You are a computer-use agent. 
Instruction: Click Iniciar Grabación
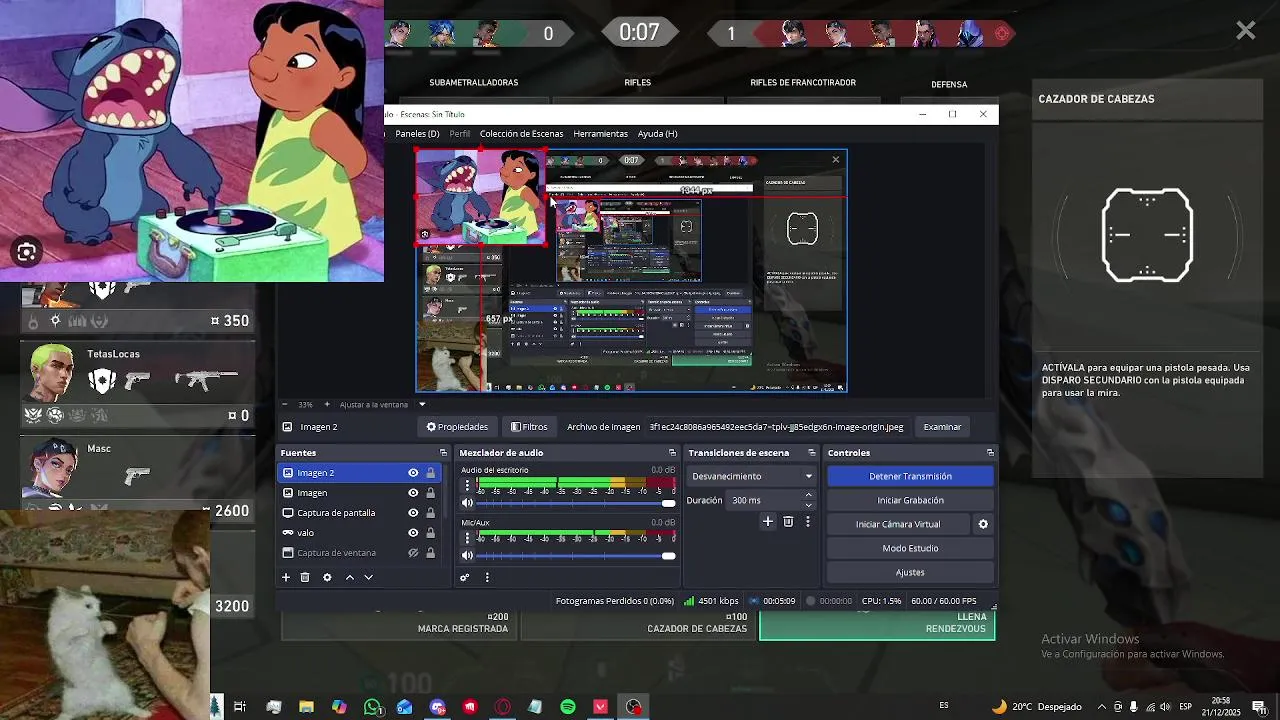point(910,500)
